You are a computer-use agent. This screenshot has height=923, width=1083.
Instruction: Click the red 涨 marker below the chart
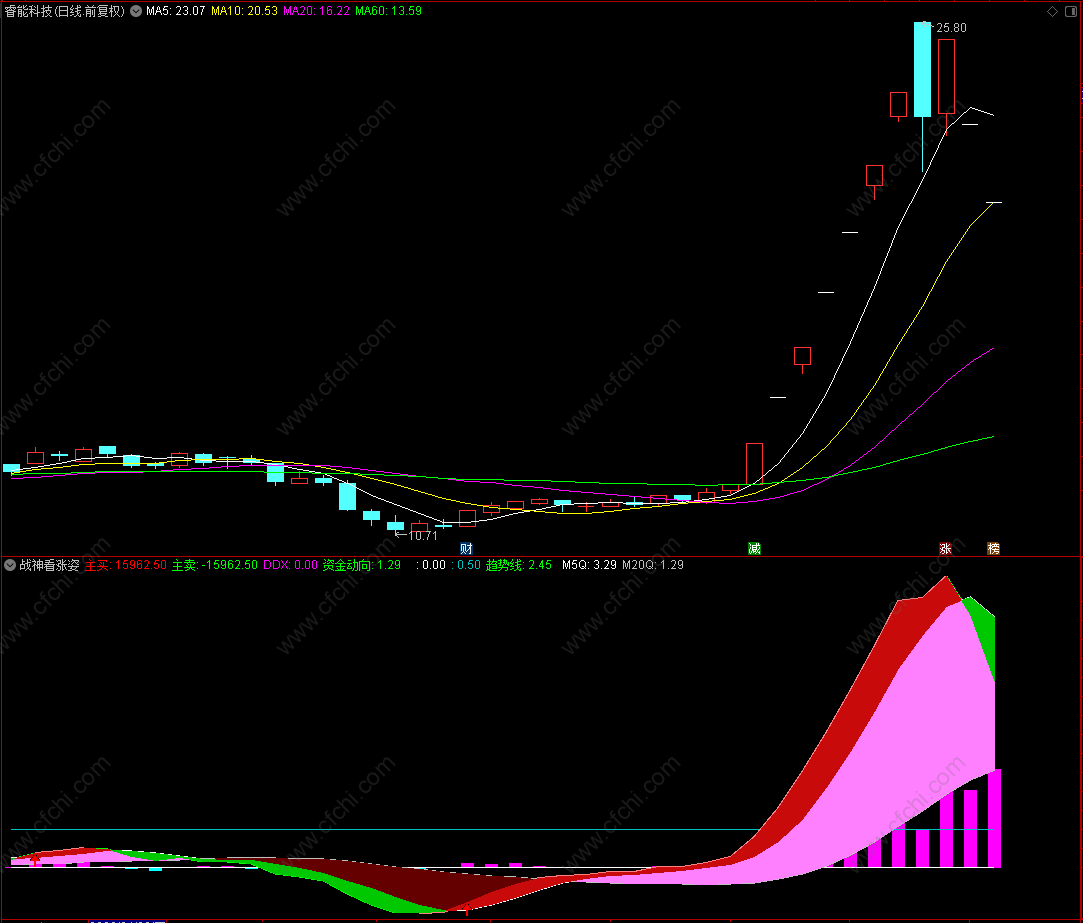pos(946,549)
